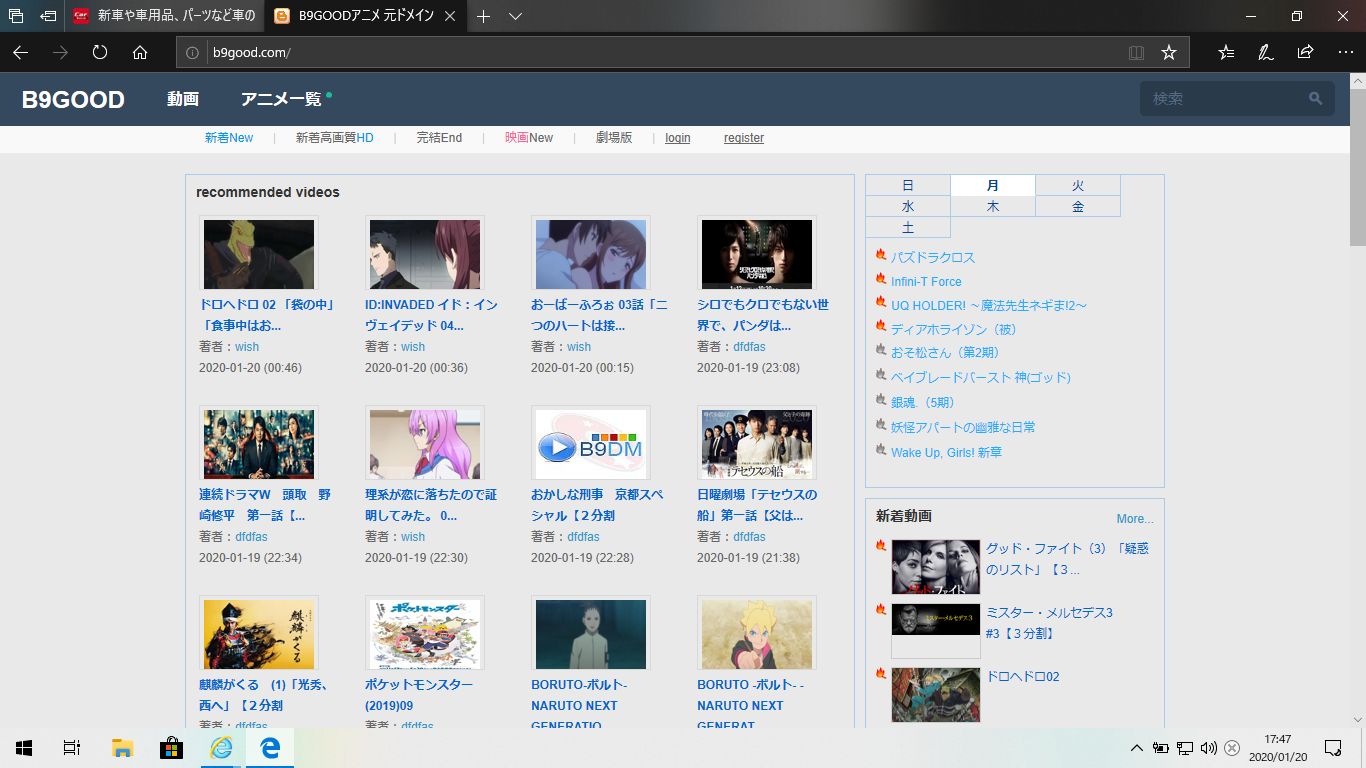Expand the tab previews chevron
Screen dimensions: 1366x768
tap(515, 16)
